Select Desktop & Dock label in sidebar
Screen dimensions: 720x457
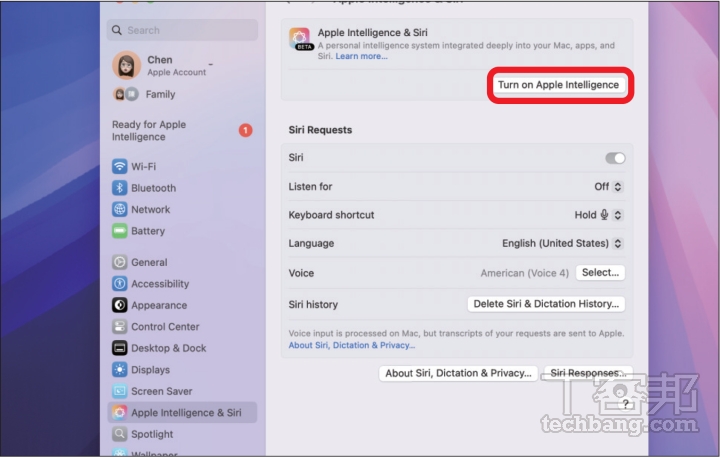[169, 348]
